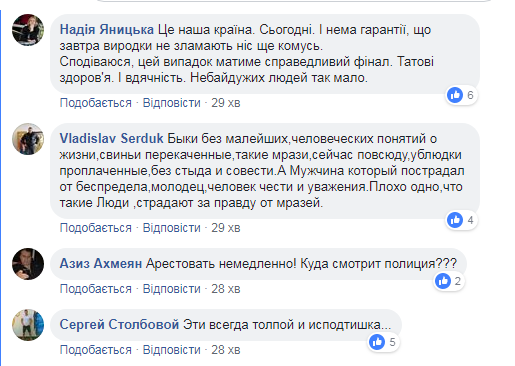The image size is (515, 366).
Task: Like Надія Яницька's comment via Подобається
Action: pyautogui.click(x=96, y=103)
